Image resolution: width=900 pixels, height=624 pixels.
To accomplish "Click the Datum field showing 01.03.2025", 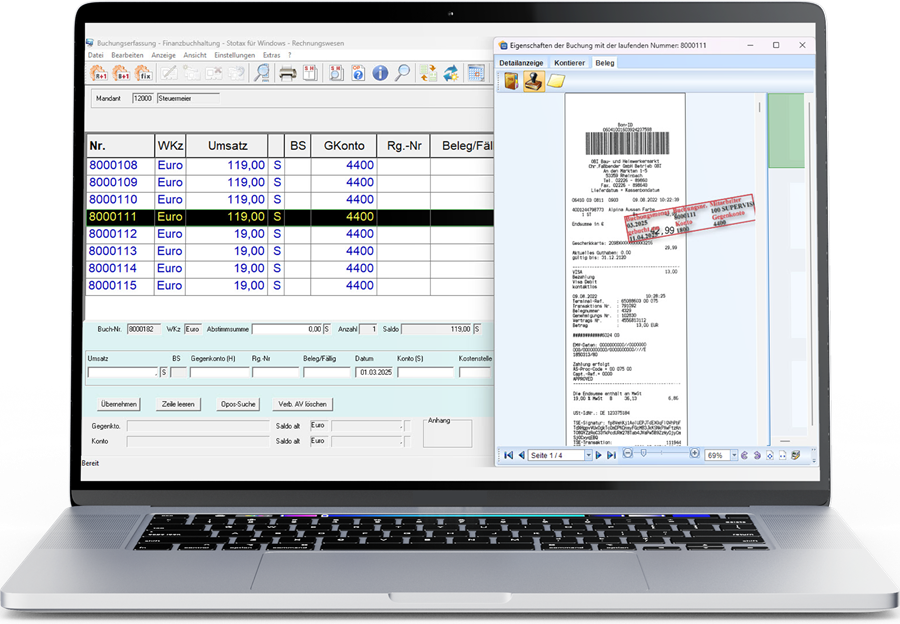I will point(374,373).
